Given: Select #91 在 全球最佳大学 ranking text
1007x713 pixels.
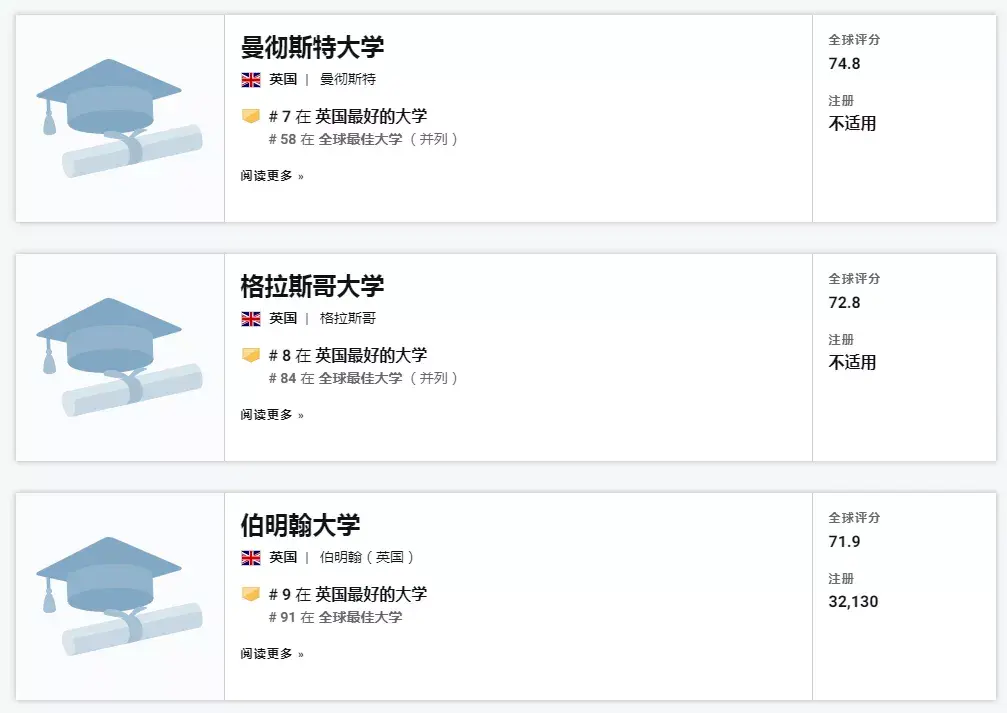Looking at the screenshot, I should coord(335,617).
